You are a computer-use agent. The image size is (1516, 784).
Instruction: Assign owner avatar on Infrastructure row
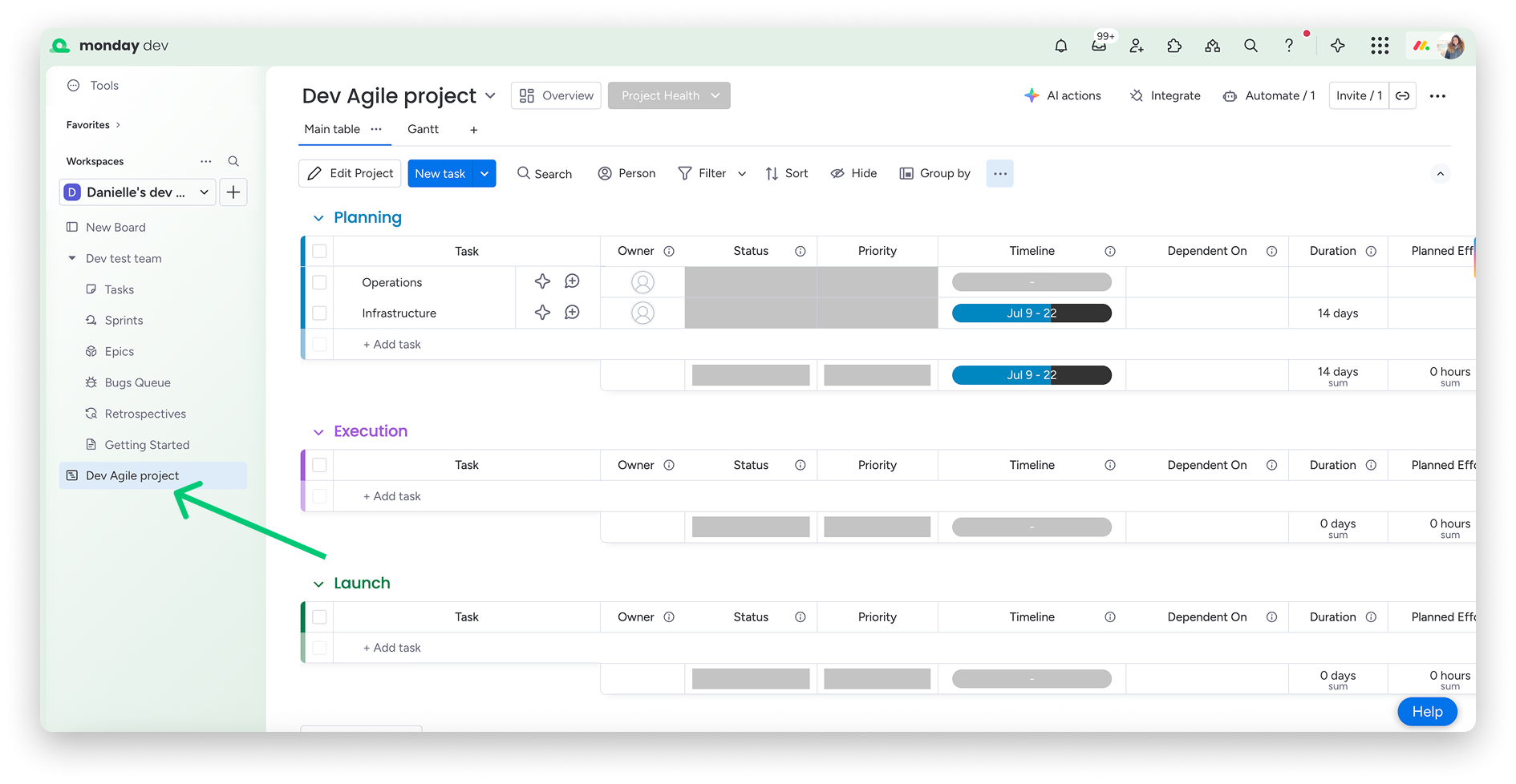642,313
